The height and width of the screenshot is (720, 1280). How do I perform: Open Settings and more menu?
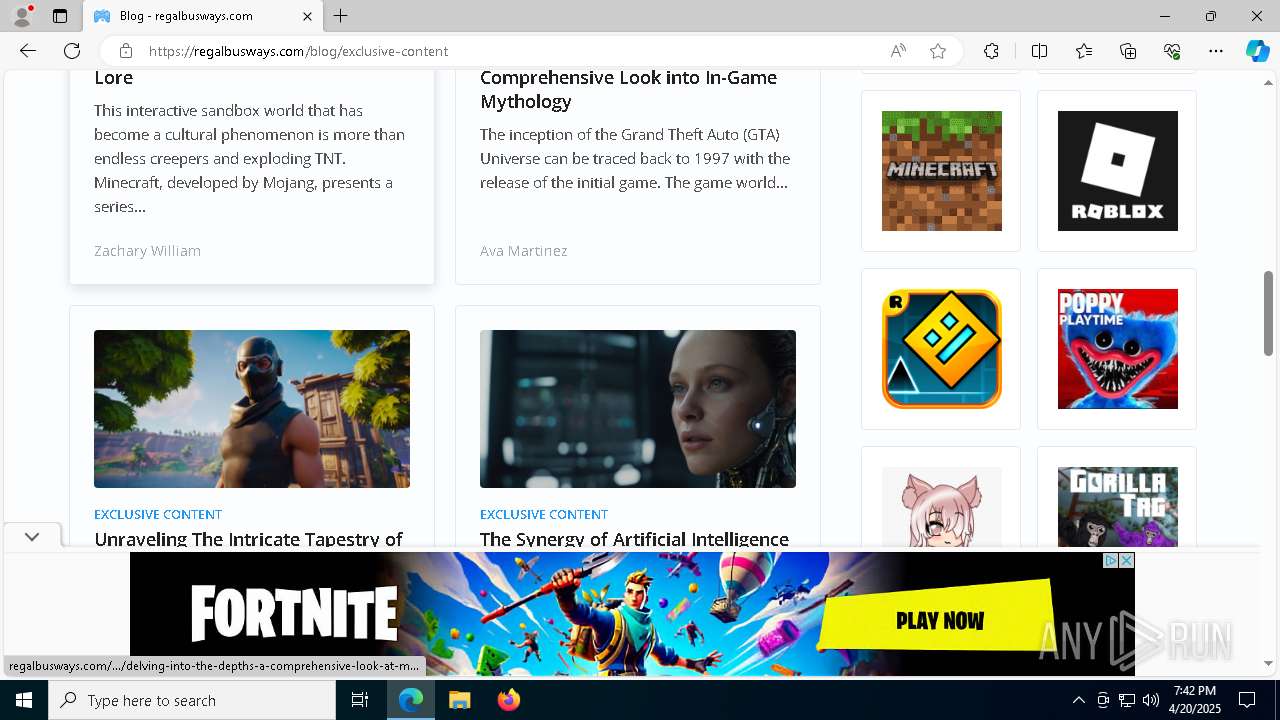coord(1216,51)
